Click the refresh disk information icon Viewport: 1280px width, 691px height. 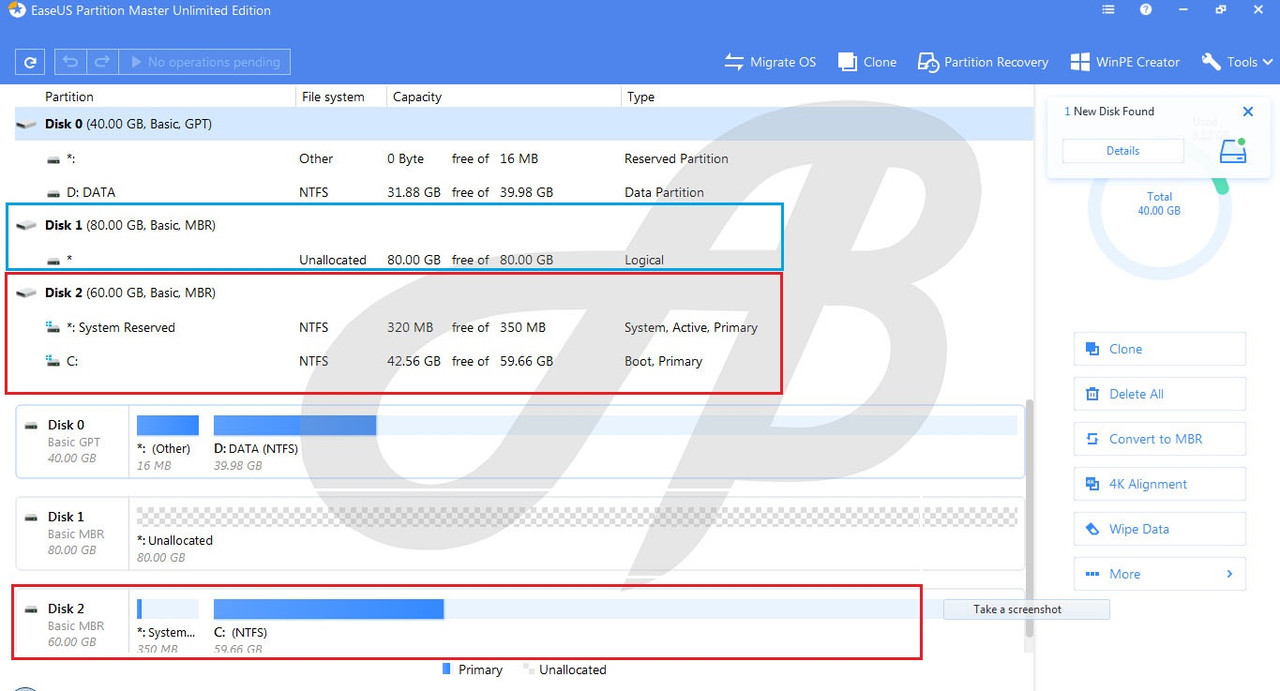pyautogui.click(x=30, y=62)
